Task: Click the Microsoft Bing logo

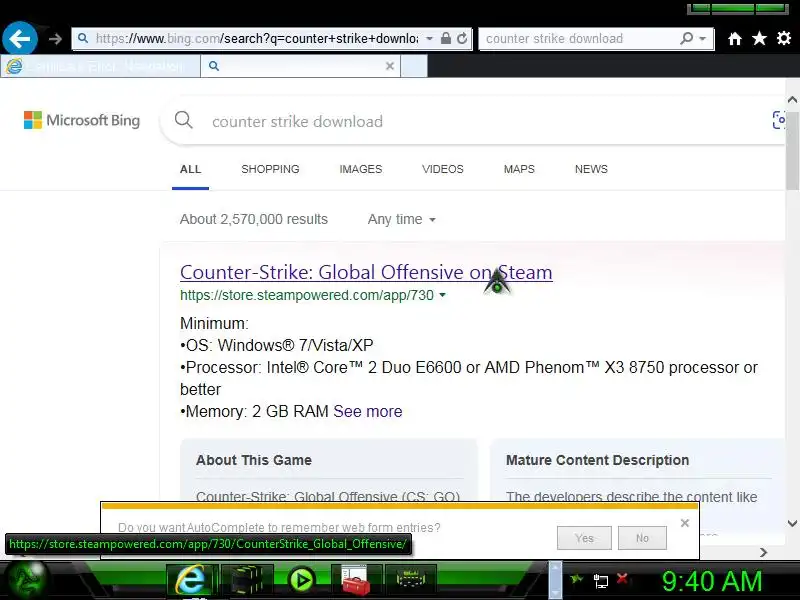Action: pos(82,120)
